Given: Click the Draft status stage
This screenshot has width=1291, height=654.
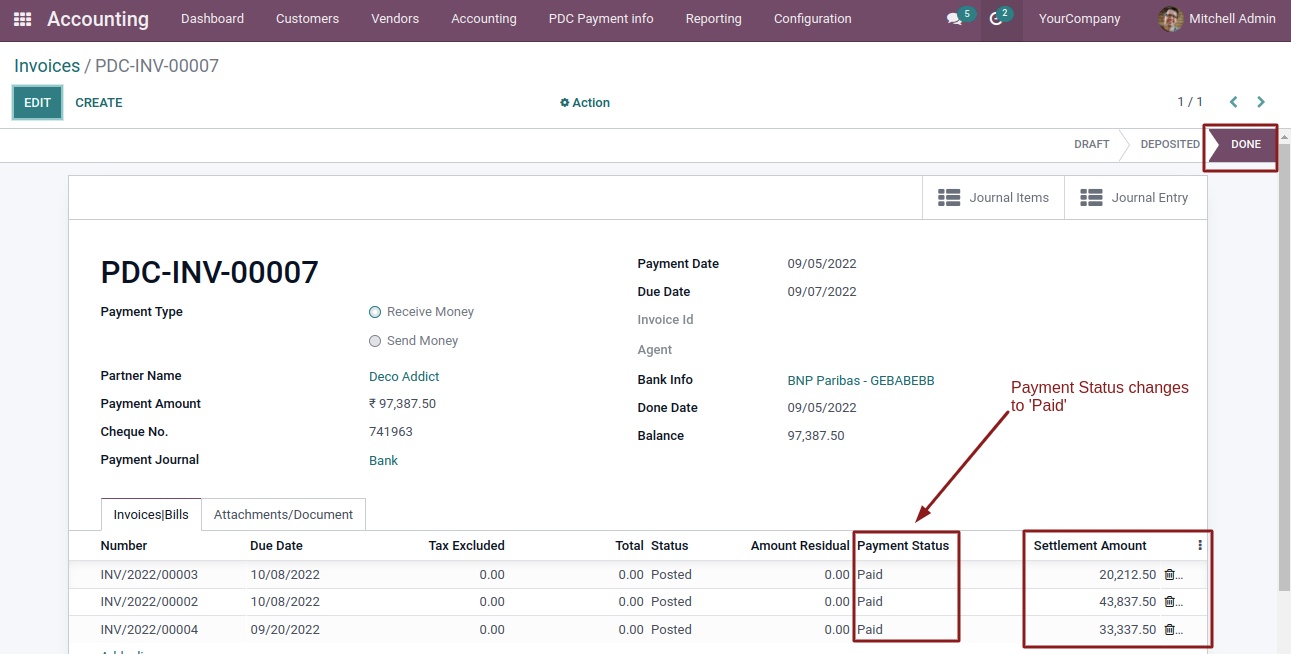Looking at the screenshot, I should tap(1092, 144).
